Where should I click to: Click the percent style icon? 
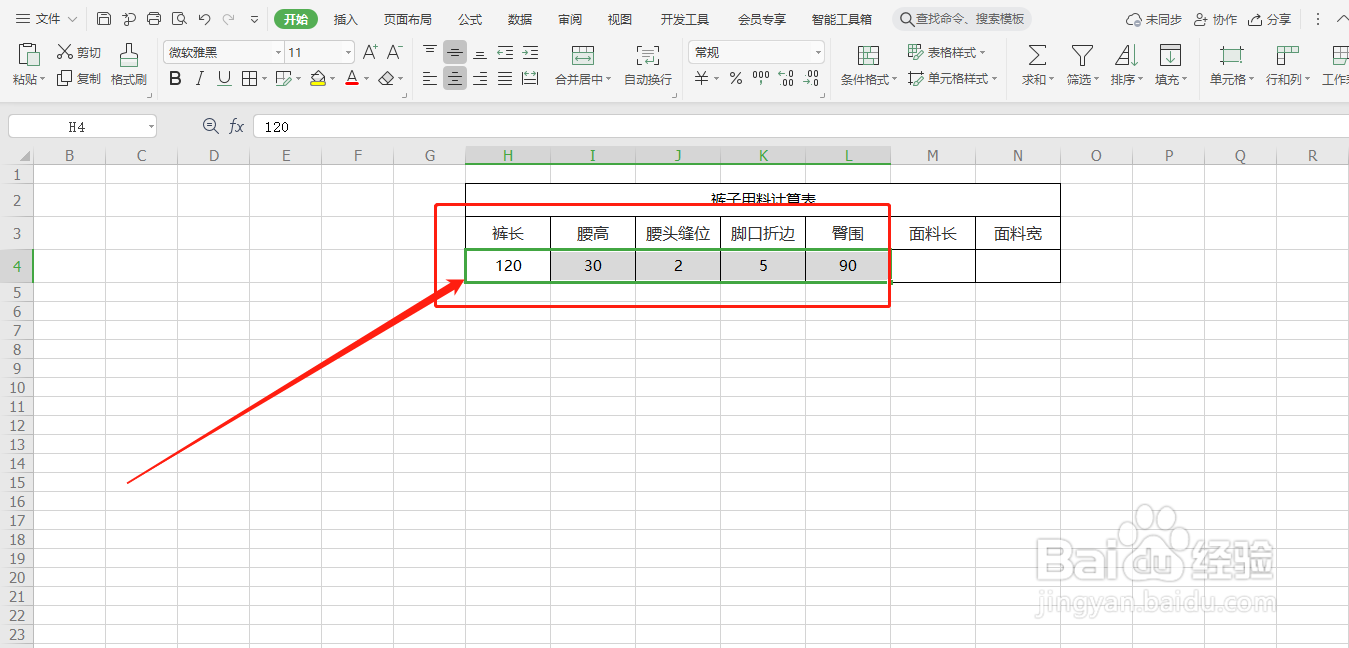pos(734,79)
